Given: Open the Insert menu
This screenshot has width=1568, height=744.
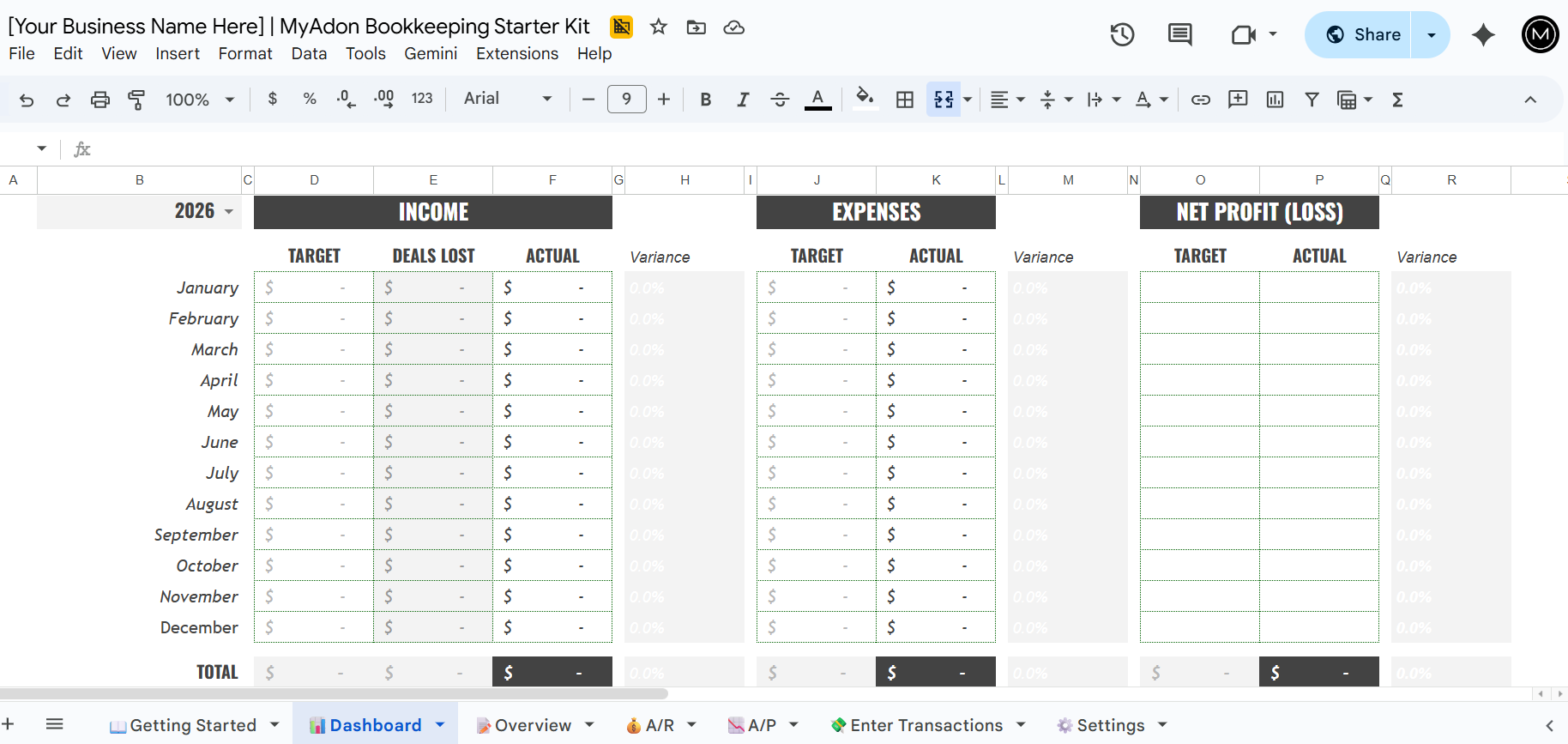Looking at the screenshot, I should (x=178, y=53).
